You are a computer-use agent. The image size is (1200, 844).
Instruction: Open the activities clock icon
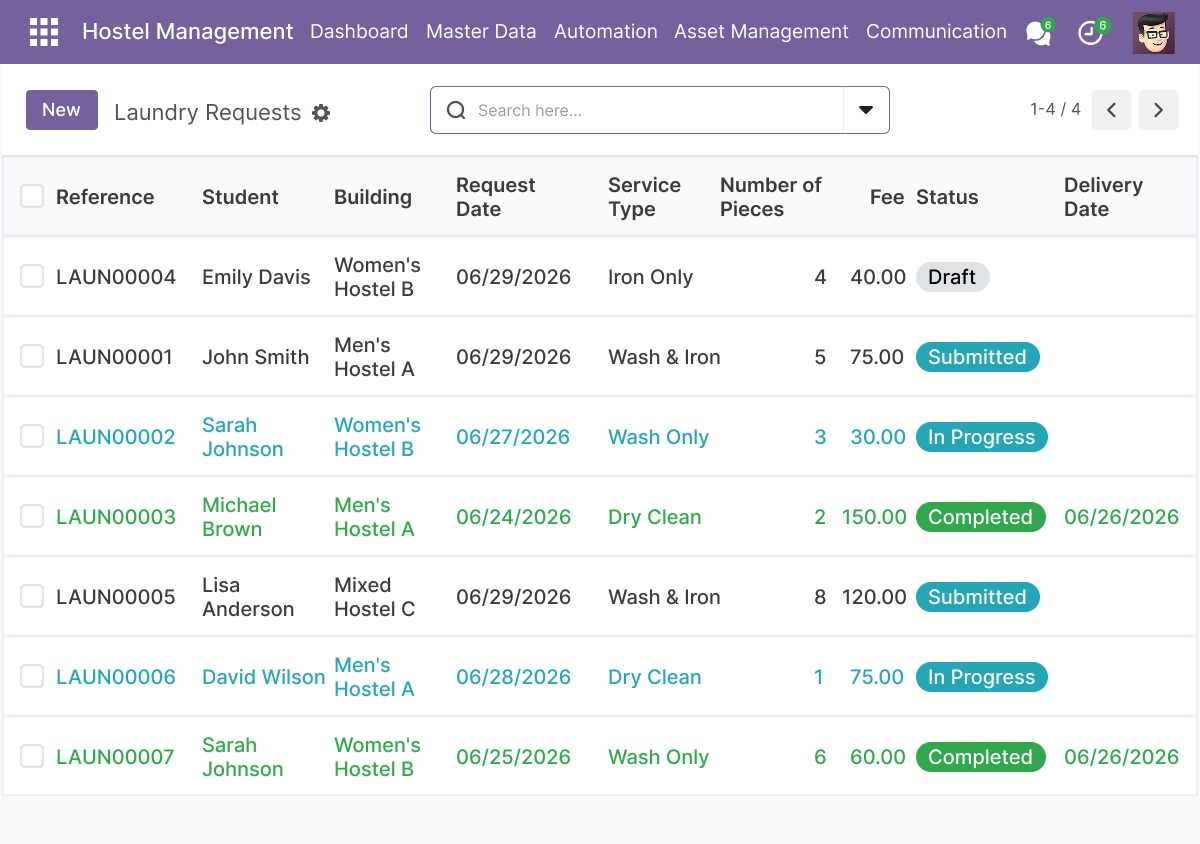tap(1091, 32)
